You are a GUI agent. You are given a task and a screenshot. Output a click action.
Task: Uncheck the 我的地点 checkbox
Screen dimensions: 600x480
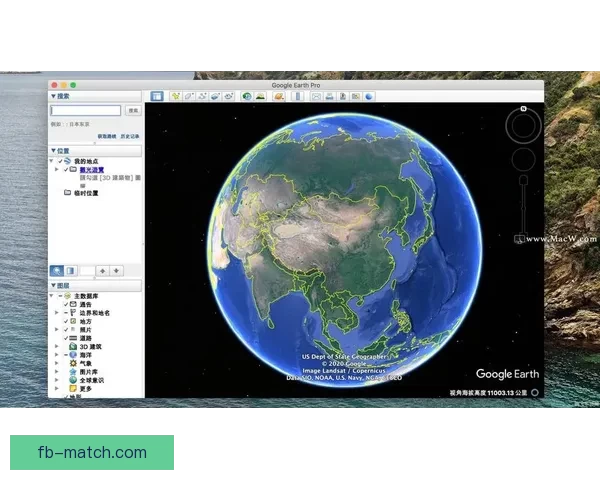coord(61,161)
